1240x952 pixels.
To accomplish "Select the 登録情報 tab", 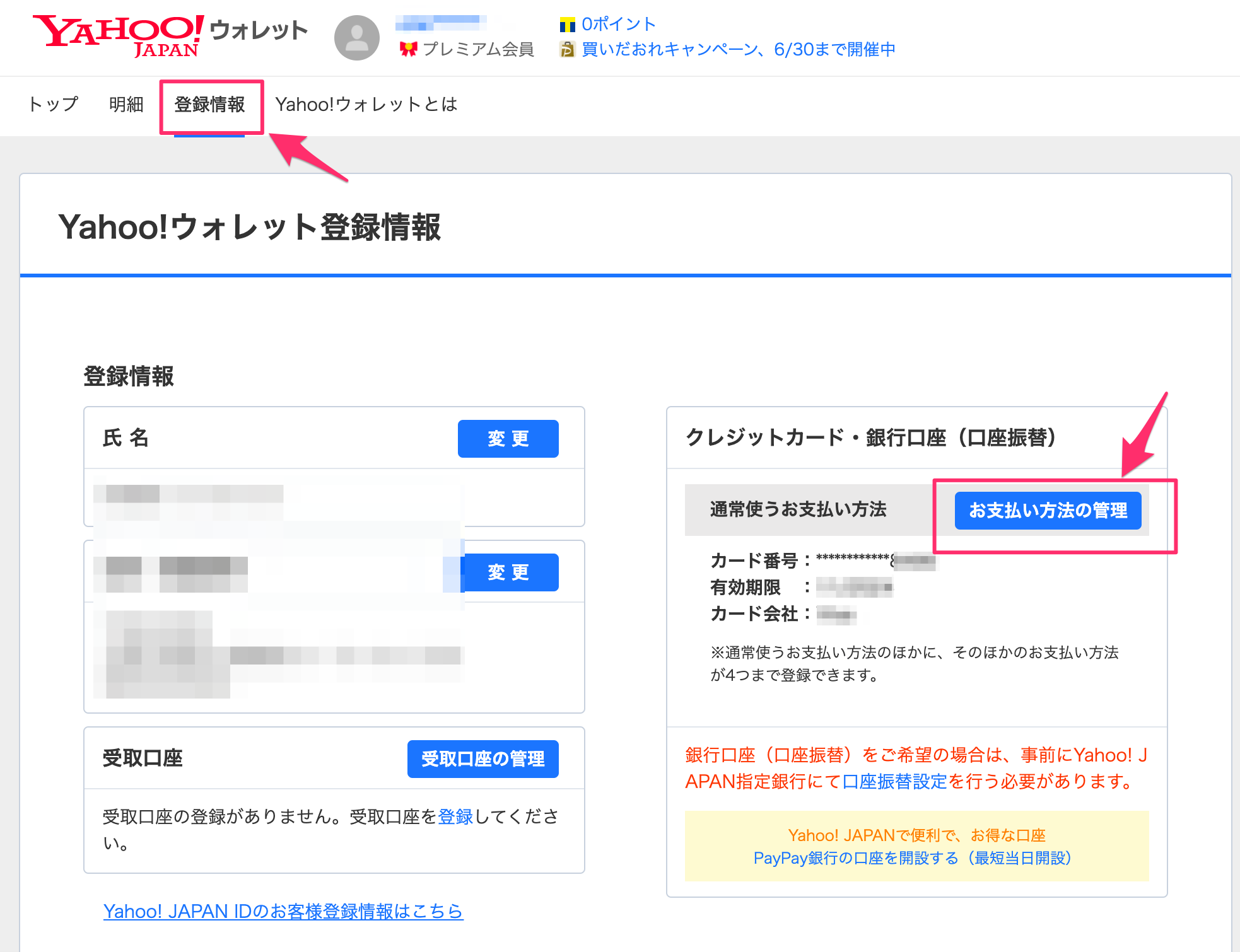I will (209, 105).
